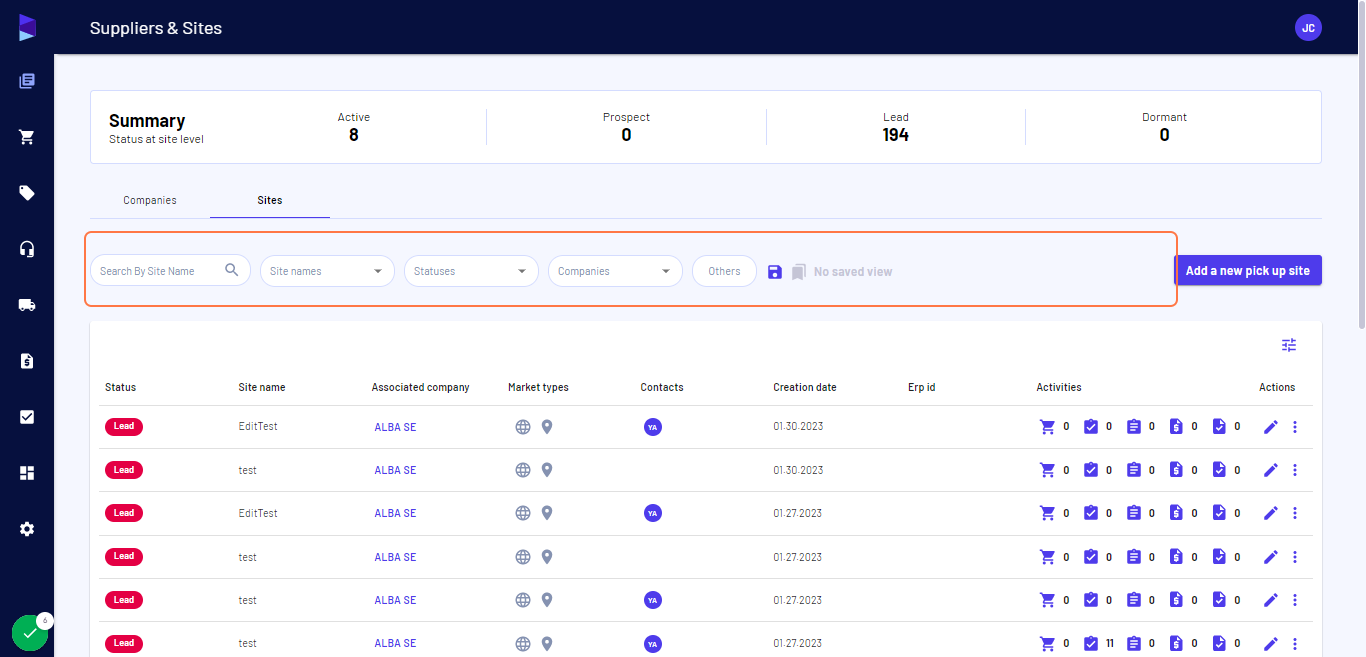Expand the Statuses dropdown
Viewport: 1366px width, 657px height.
[x=471, y=271]
